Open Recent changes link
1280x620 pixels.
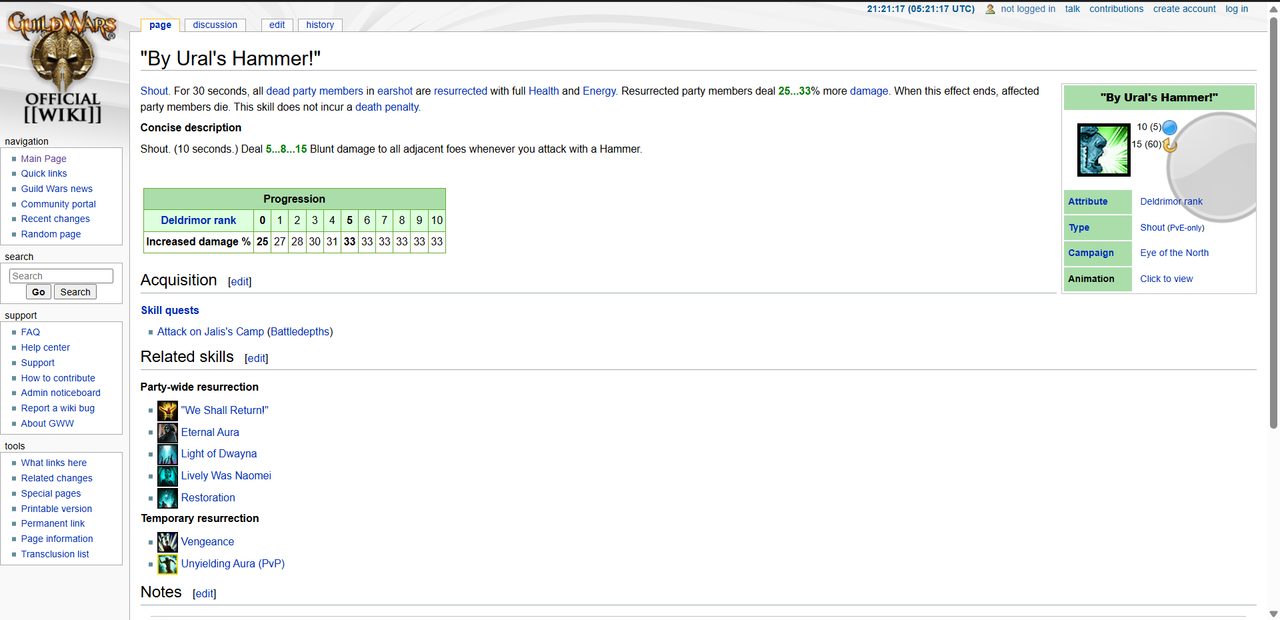(x=55, y=219)
